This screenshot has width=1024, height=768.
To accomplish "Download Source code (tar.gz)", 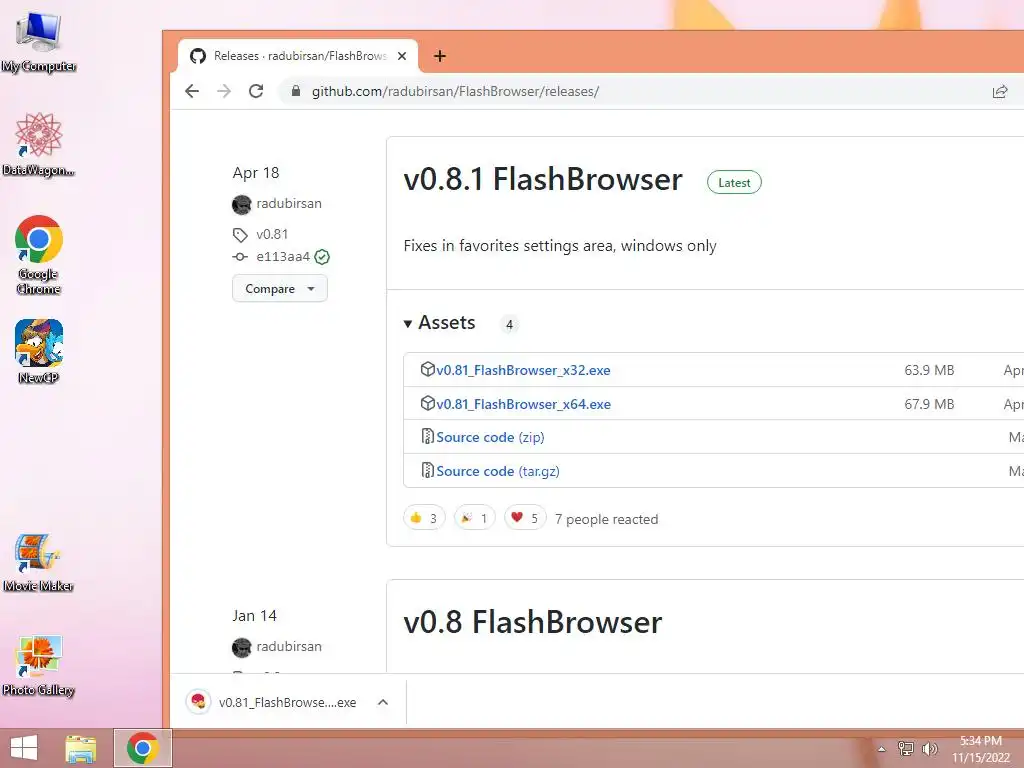I will (x=498, y=471).
